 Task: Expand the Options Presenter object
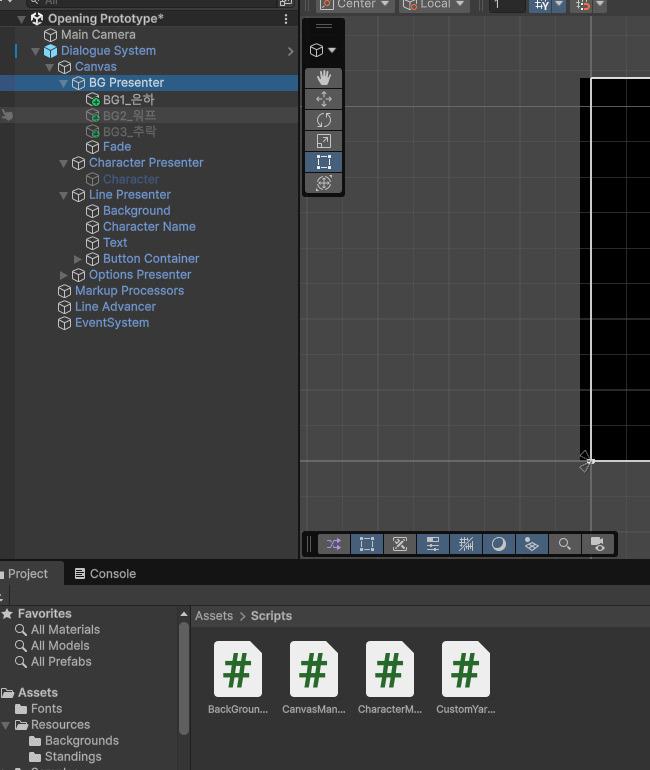65,275
